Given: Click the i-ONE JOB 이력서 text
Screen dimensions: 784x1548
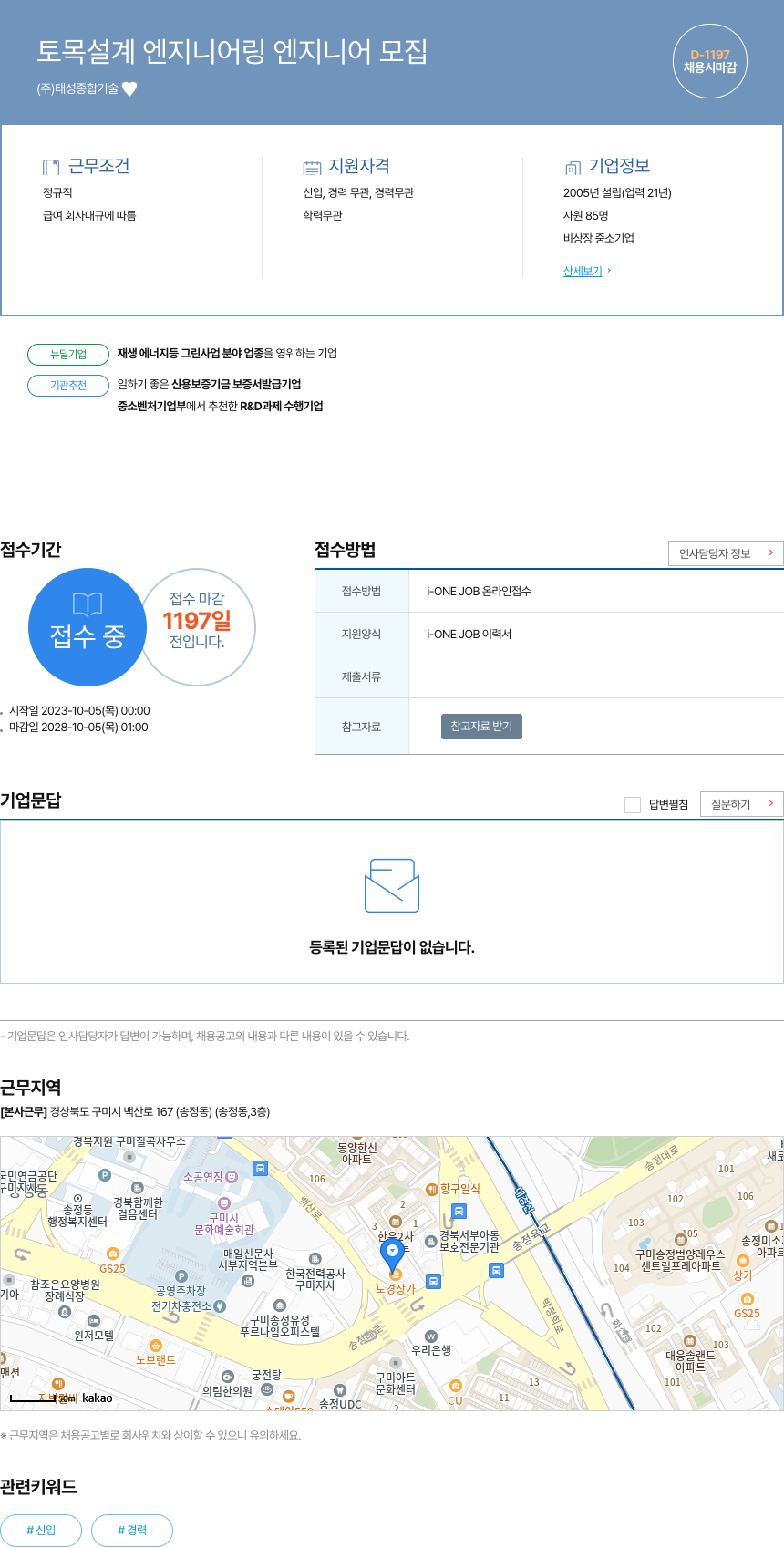Looking at the screenshot, I should (x=469, y=634).
